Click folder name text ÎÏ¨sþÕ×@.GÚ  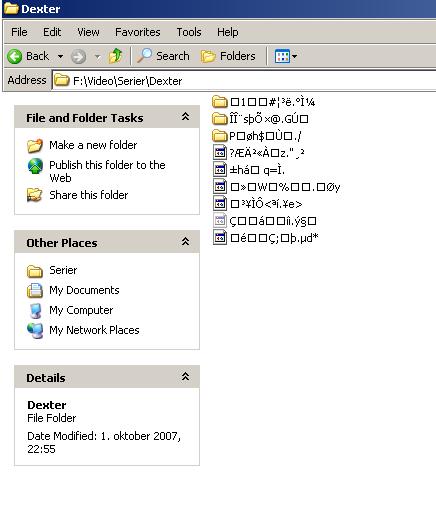[x=269, y=119]
